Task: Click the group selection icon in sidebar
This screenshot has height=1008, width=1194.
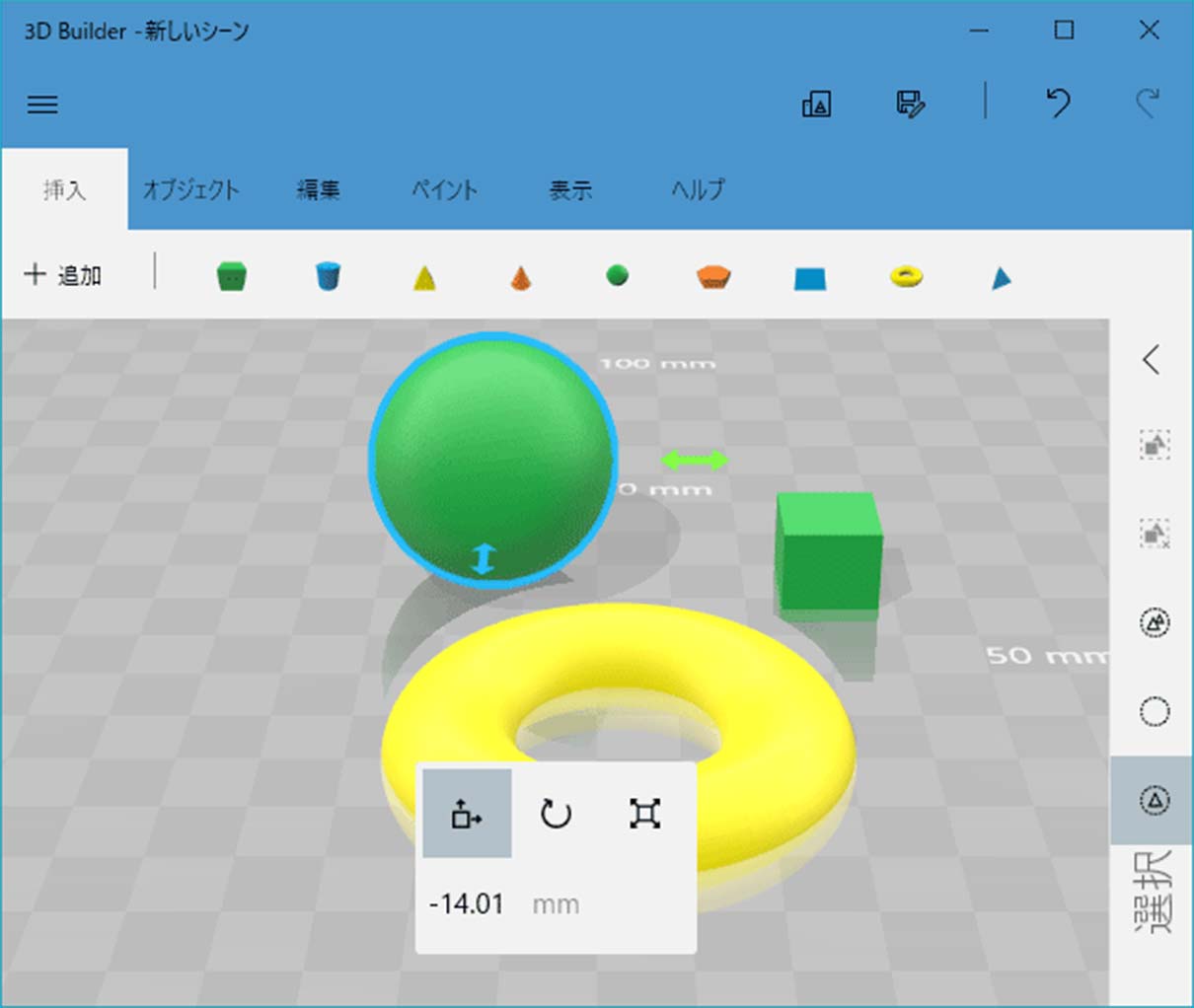Action: coord(1155,445)
